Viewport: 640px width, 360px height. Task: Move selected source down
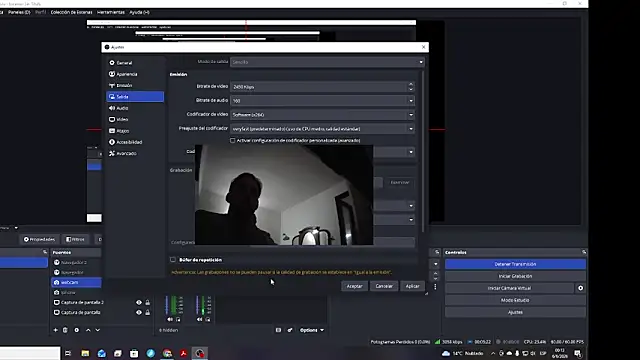98,330
